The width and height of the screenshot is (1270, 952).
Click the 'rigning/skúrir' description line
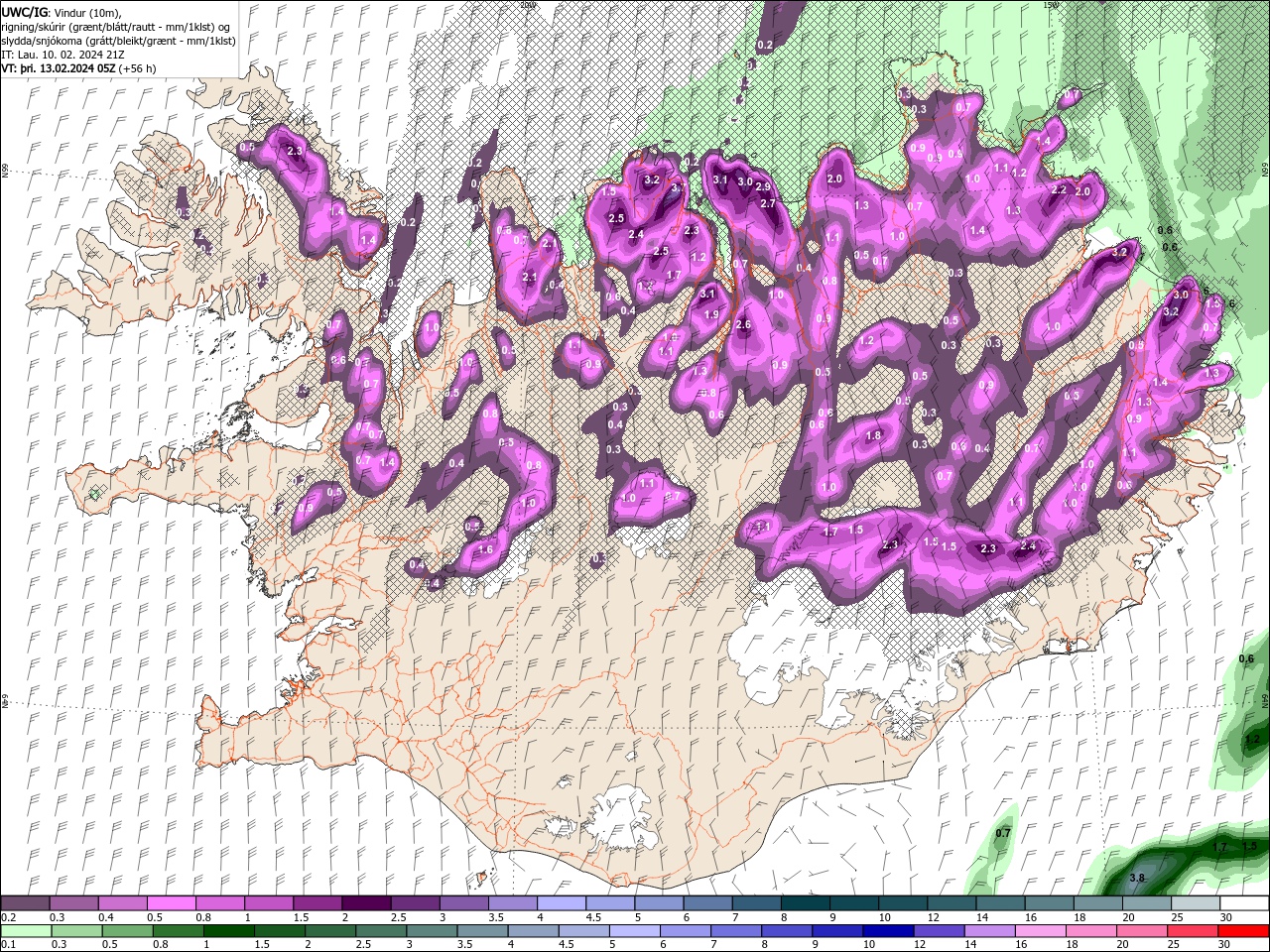pyautogui.click(x=117, y=26)
